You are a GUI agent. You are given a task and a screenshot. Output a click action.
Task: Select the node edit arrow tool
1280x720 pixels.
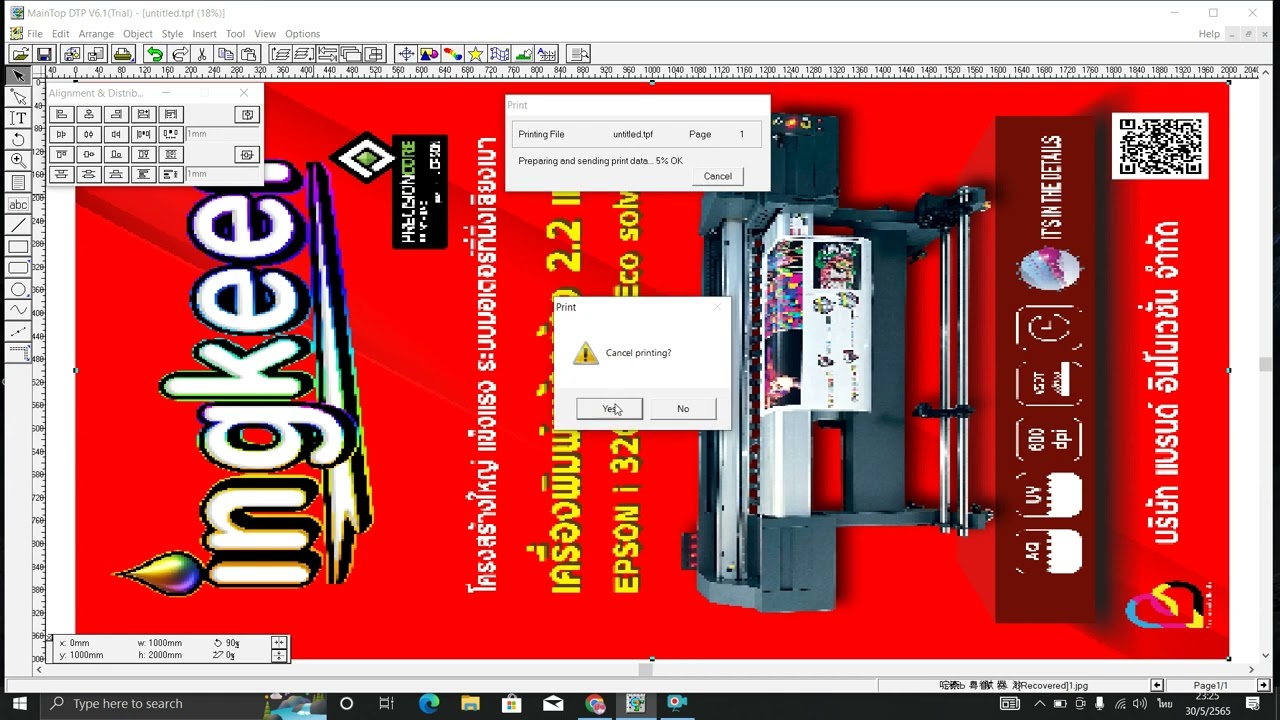[x=18, y=97]
